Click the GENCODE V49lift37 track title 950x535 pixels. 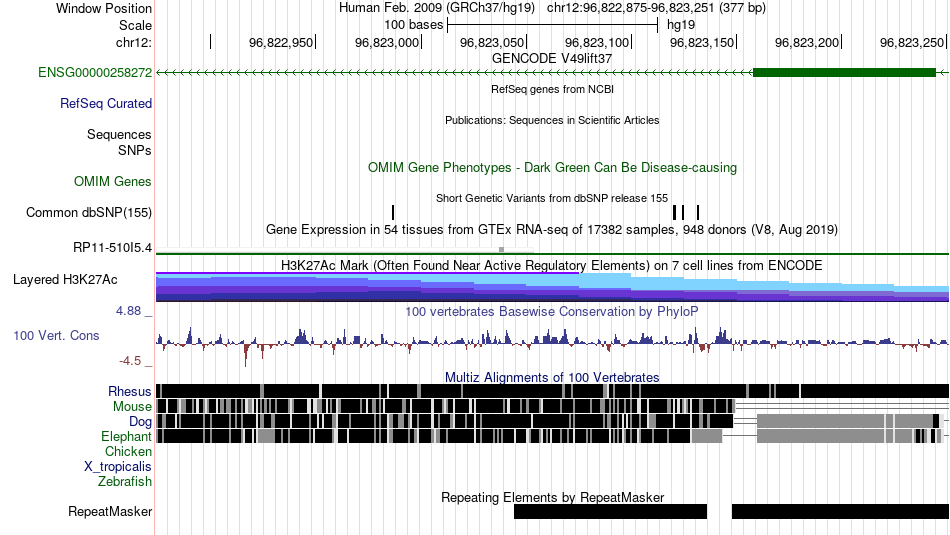click(552, 59)
